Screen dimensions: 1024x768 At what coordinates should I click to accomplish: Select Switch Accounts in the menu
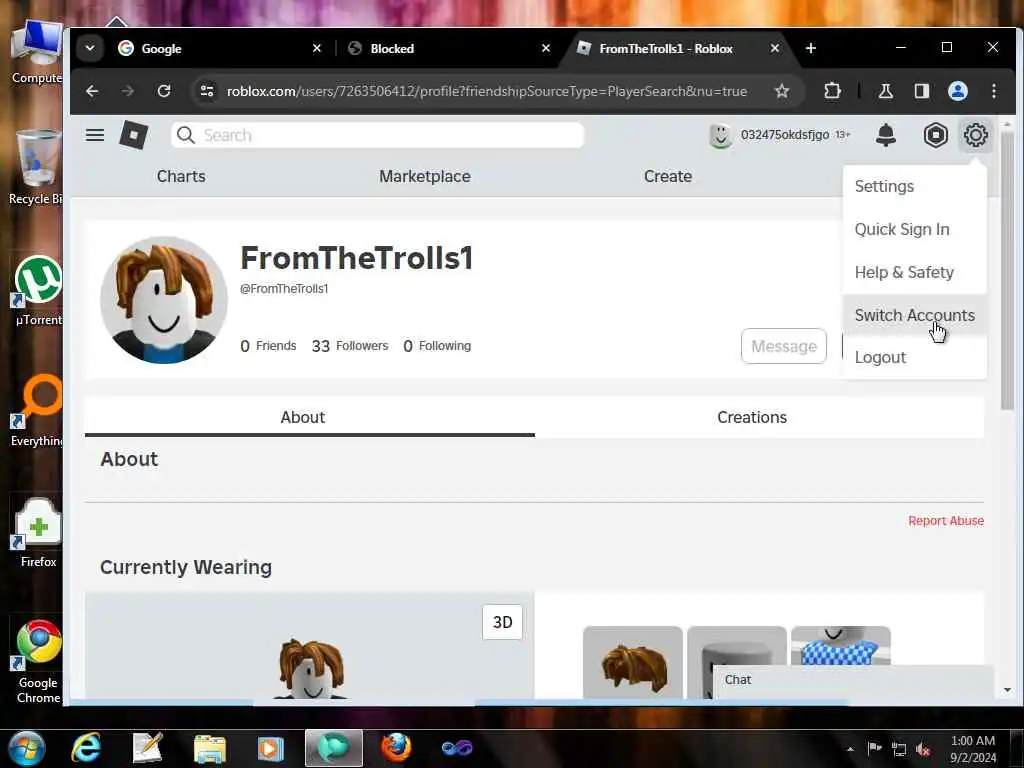pos(914,315)
